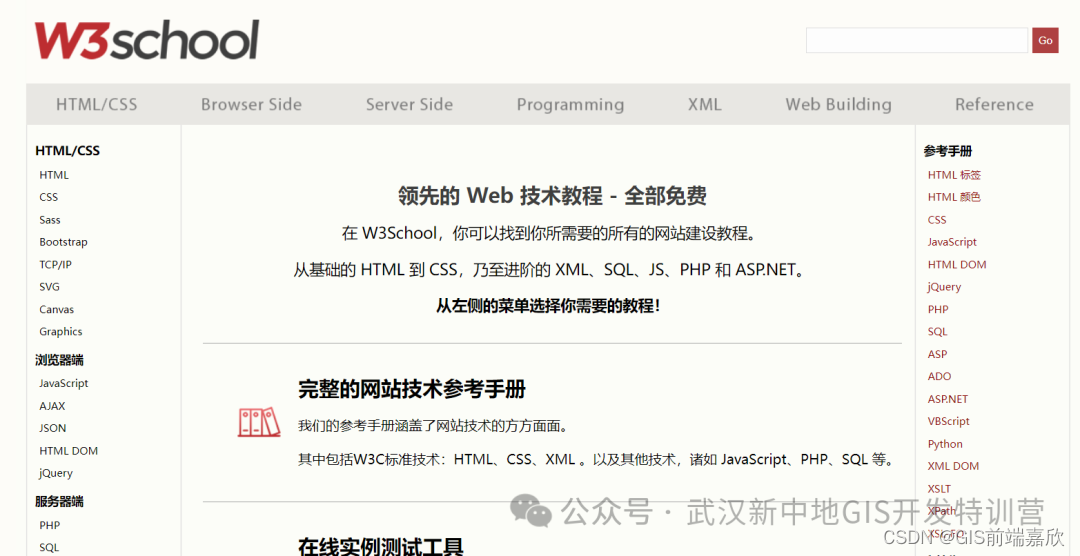Open HTML 颜色 reference link
The height and width of the screenshot is (556, 1080).
click(x=954, y=197)
